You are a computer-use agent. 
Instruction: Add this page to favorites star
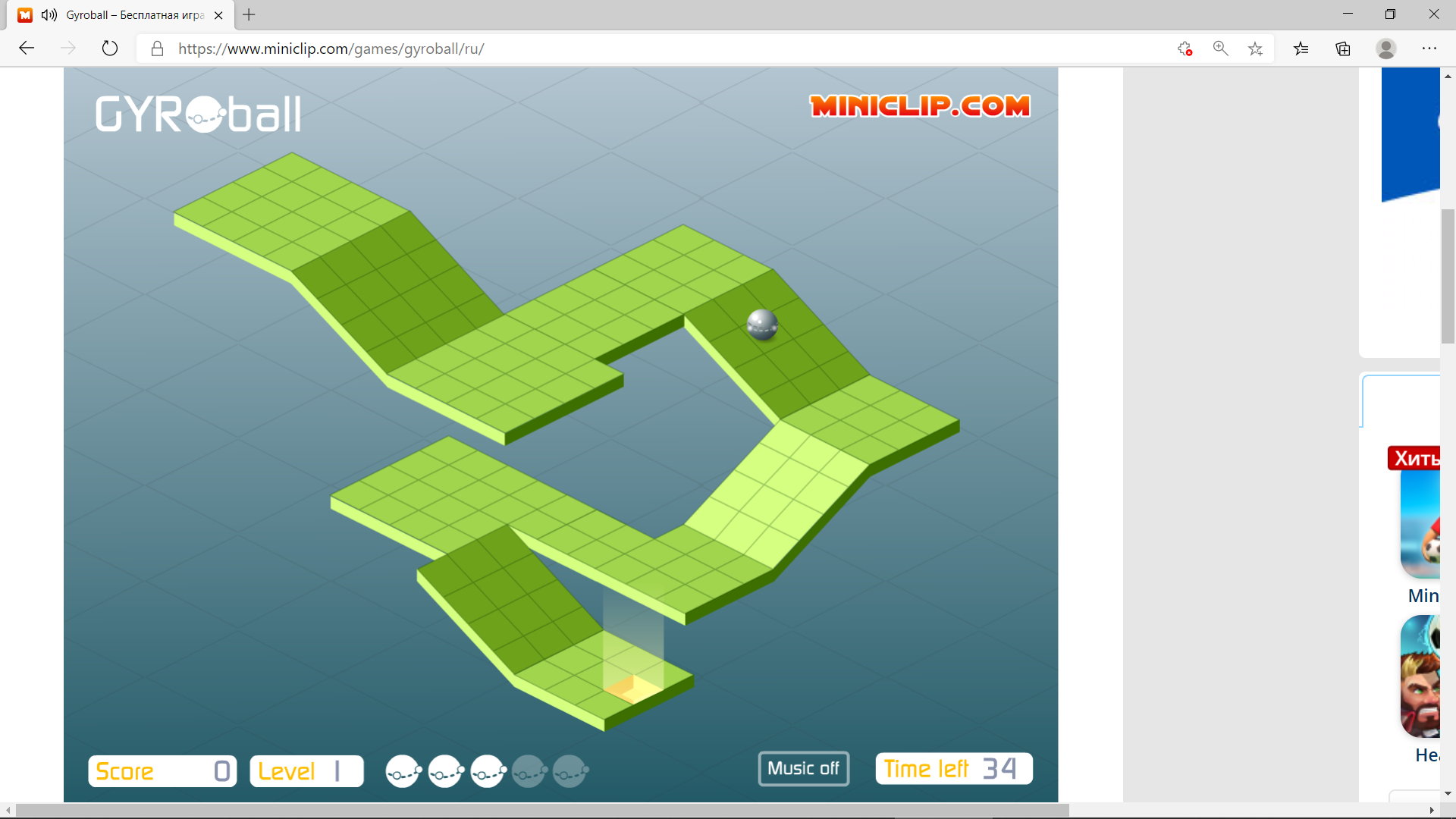click(x=1256, y=49)
